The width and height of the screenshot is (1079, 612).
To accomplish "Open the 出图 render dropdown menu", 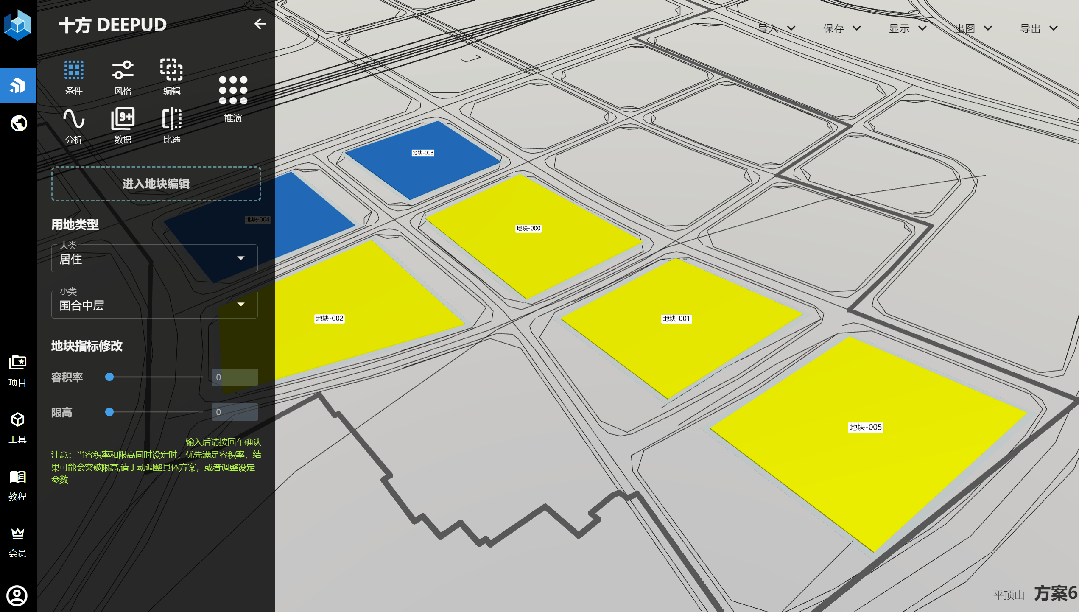I will [x=973, y=28].
